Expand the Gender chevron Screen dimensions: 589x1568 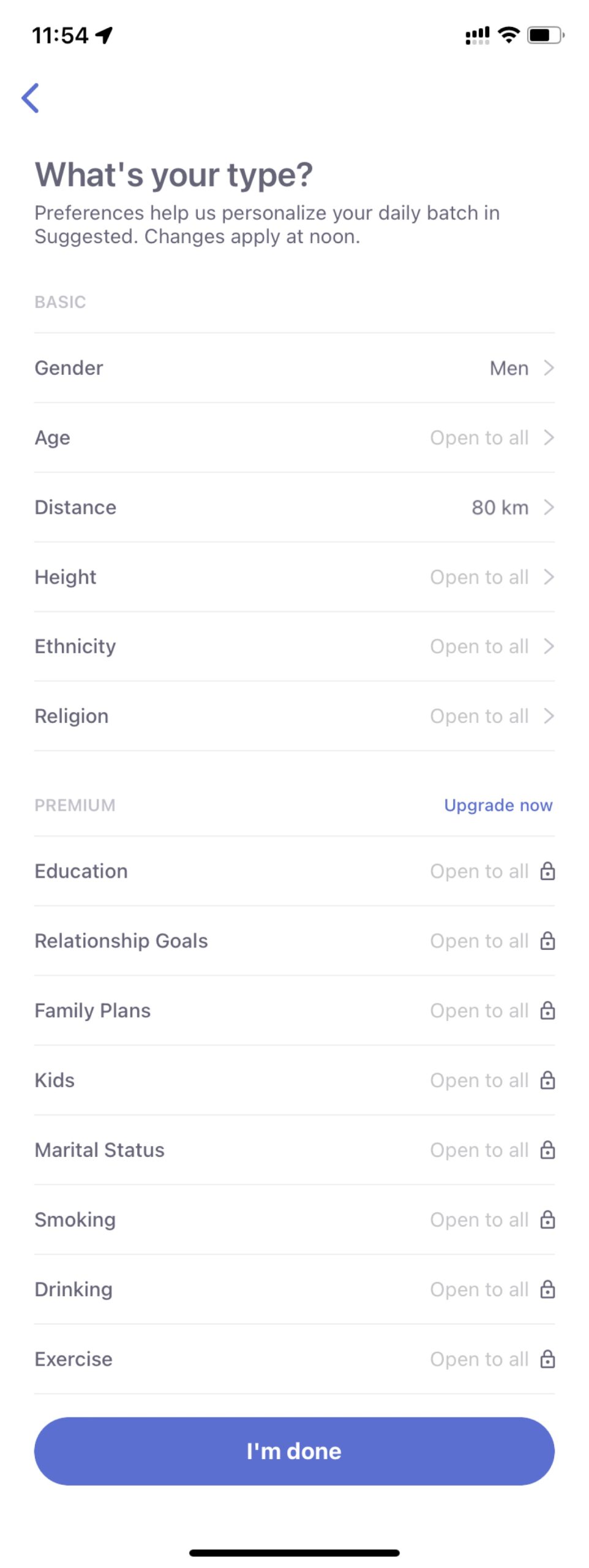[549, 367]
